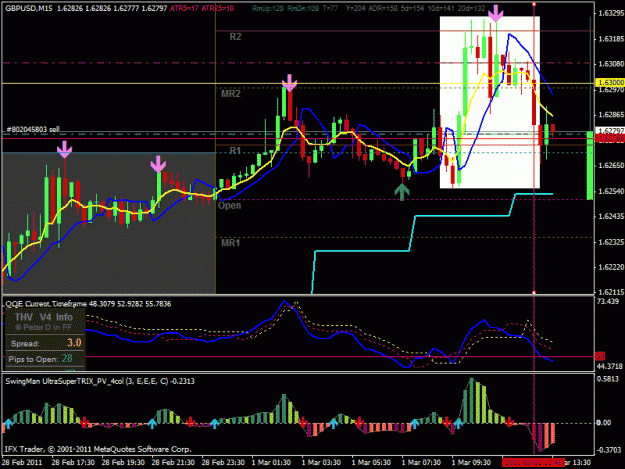625x469 pixels.
Task: Click the 1 Mar 03:30 time label
Action: coord(321,462)
